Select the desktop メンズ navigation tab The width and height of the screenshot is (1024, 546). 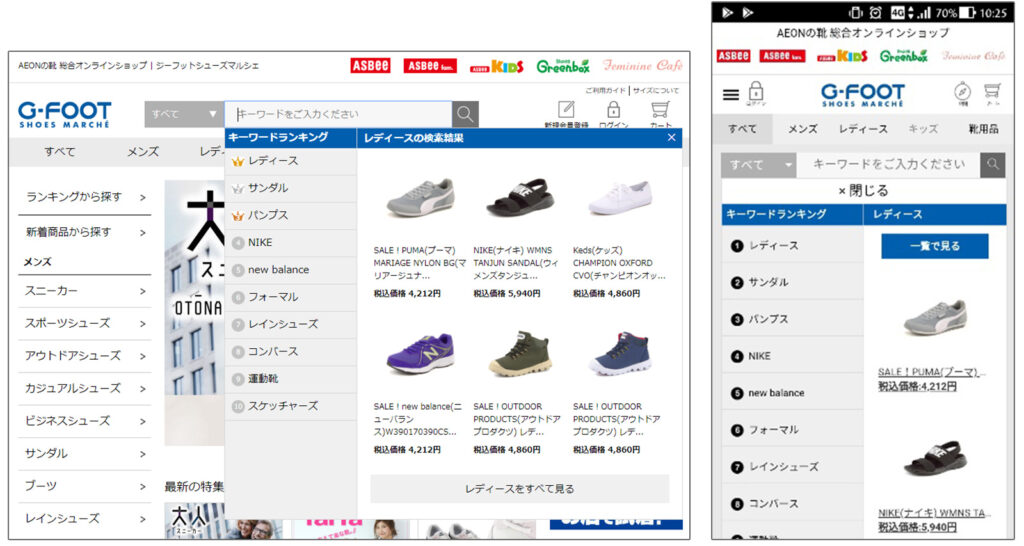tap(143, 152)
